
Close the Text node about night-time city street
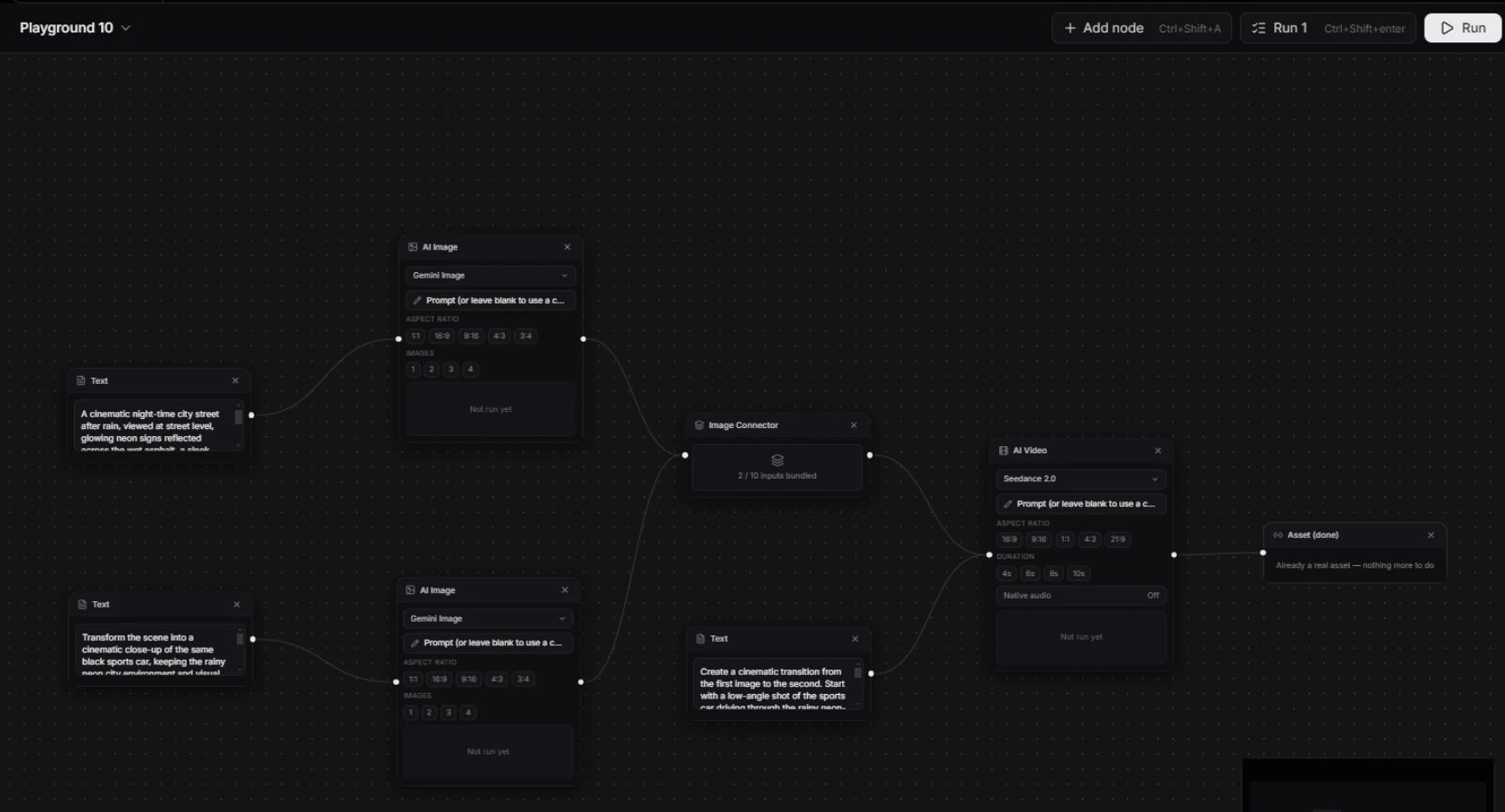[x=235, y=381]
